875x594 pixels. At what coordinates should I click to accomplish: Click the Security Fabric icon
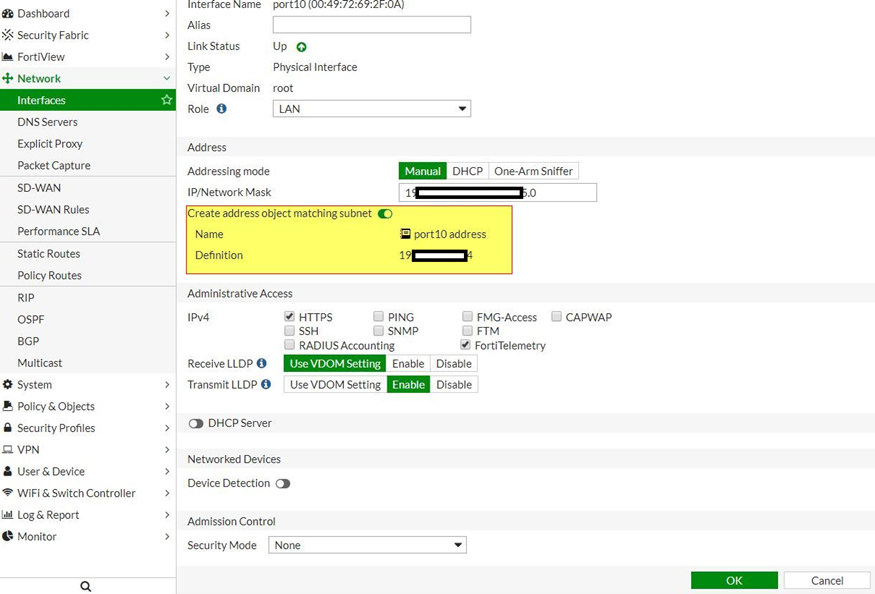(7, 35)
